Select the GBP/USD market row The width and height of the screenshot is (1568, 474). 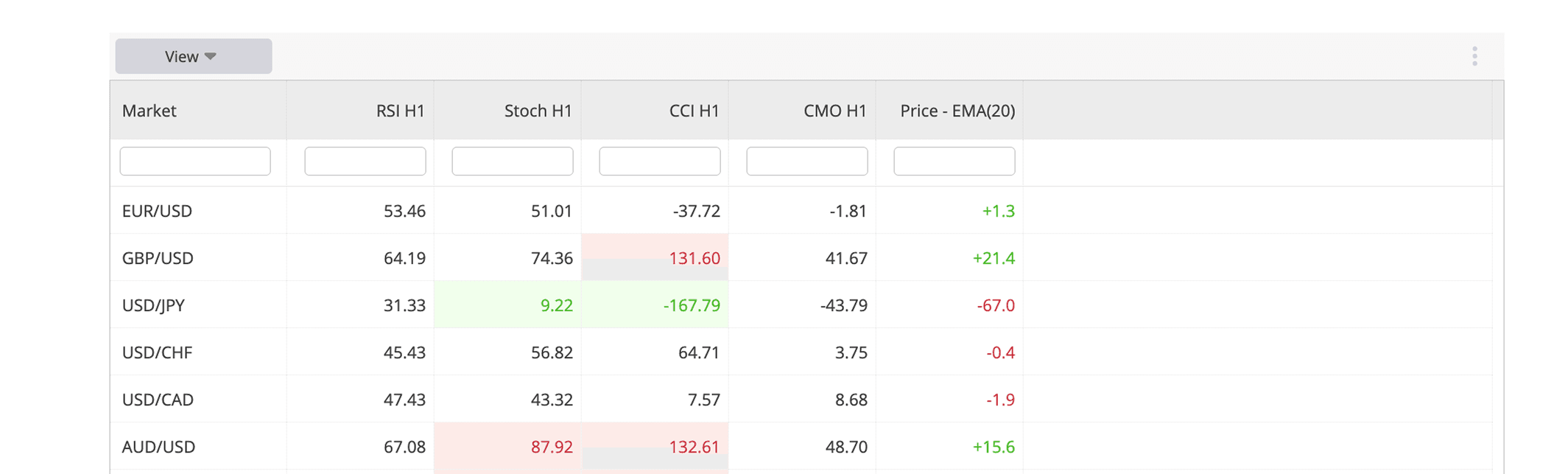[x=158, y=258]
